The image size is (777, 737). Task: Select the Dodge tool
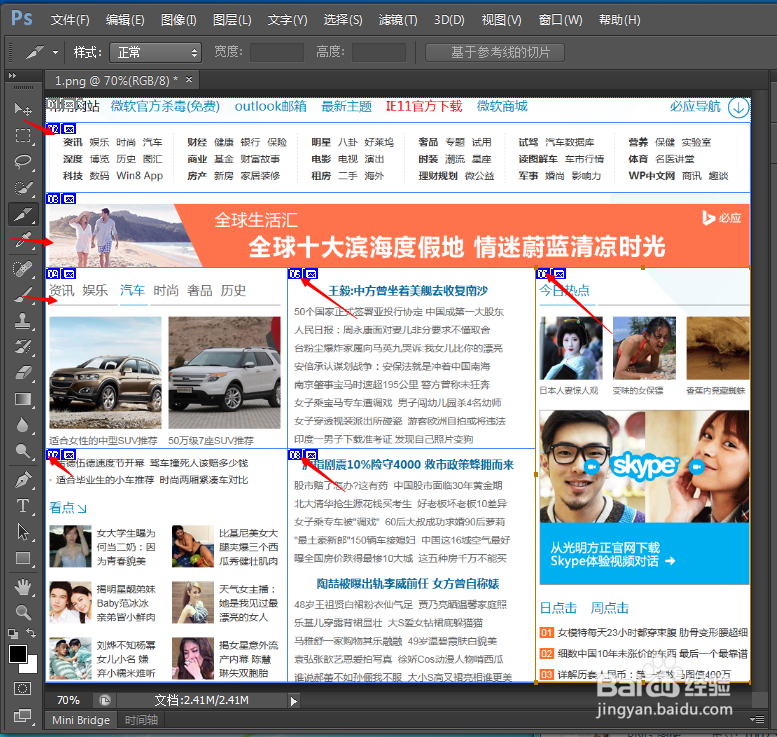(x=23, y=451)
